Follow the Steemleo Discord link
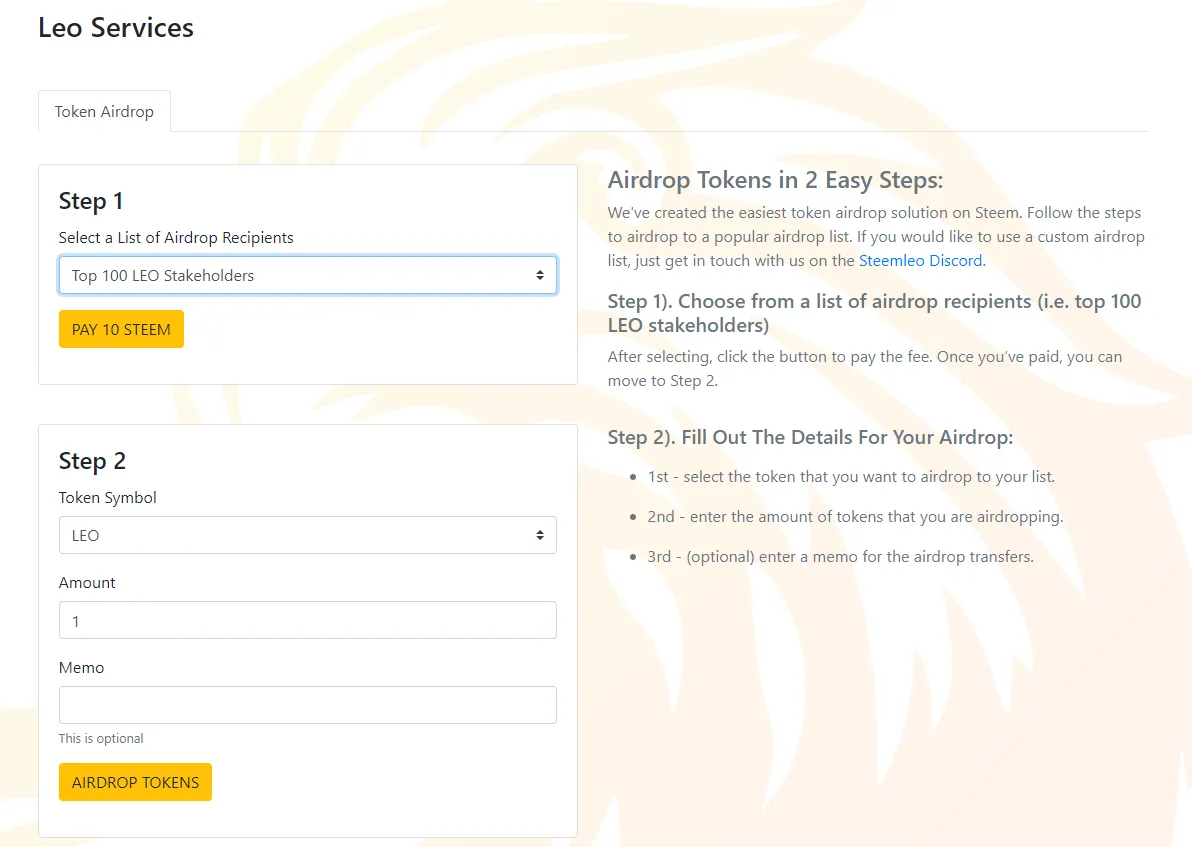Viewport: 1192px width, 847px height. point(921,261)
